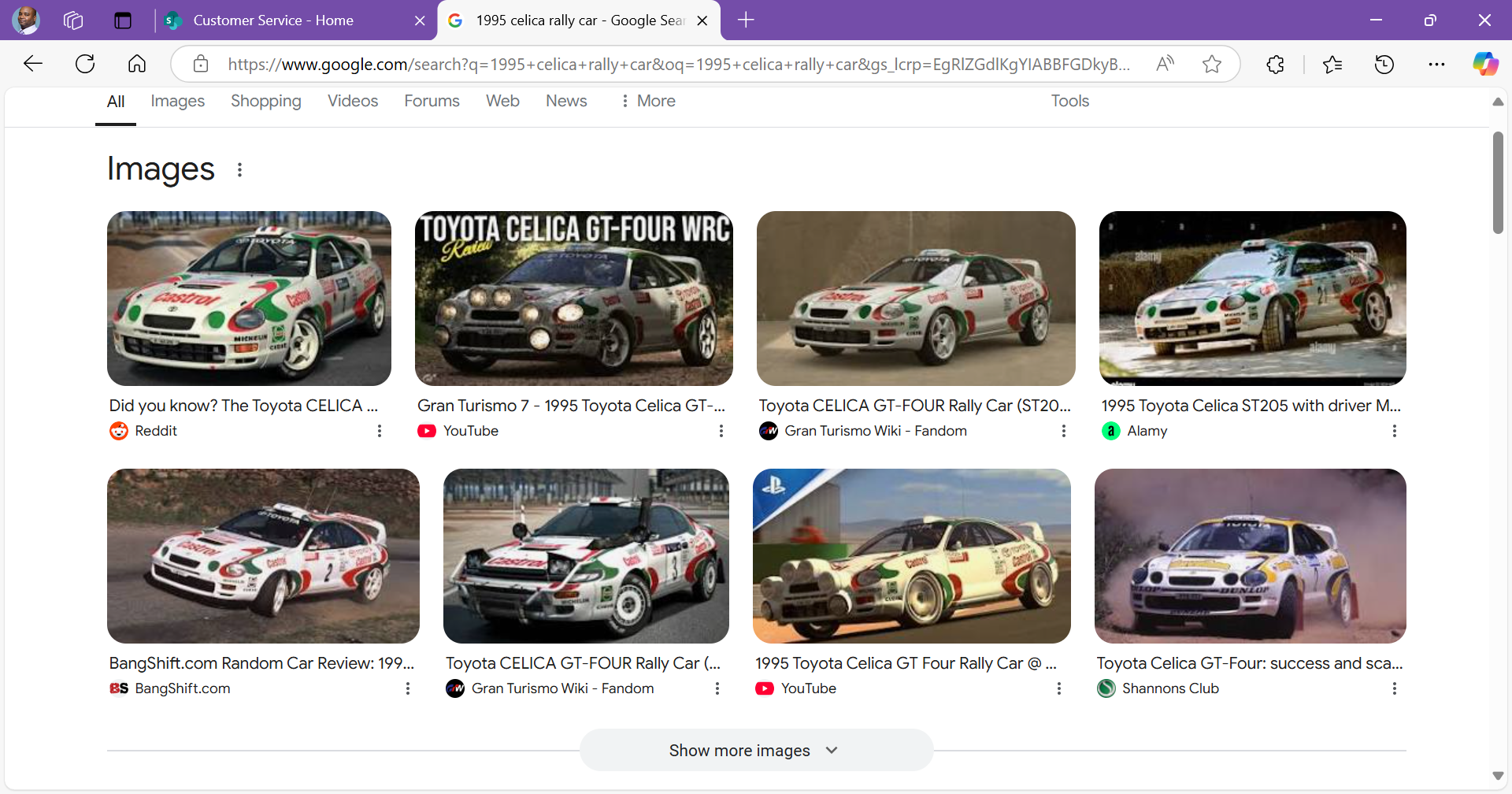This screenshot has height=794, width=1512.
Task: Switch to the News search tab
Action: (566, 101)
